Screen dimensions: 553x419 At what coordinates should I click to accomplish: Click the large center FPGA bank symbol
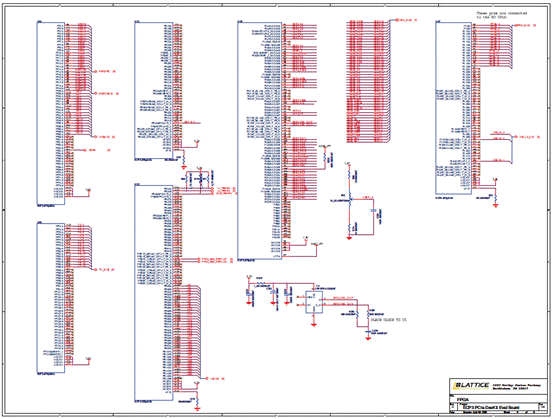[x=260, y=141]
